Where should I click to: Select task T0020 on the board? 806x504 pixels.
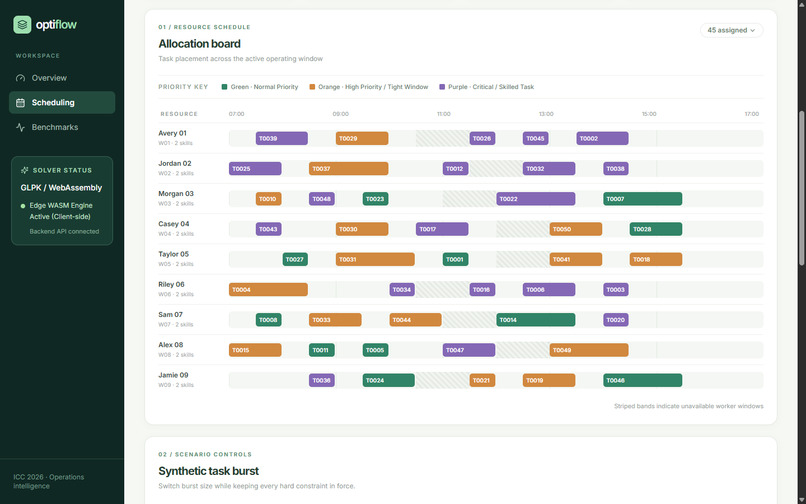point(616,320)
